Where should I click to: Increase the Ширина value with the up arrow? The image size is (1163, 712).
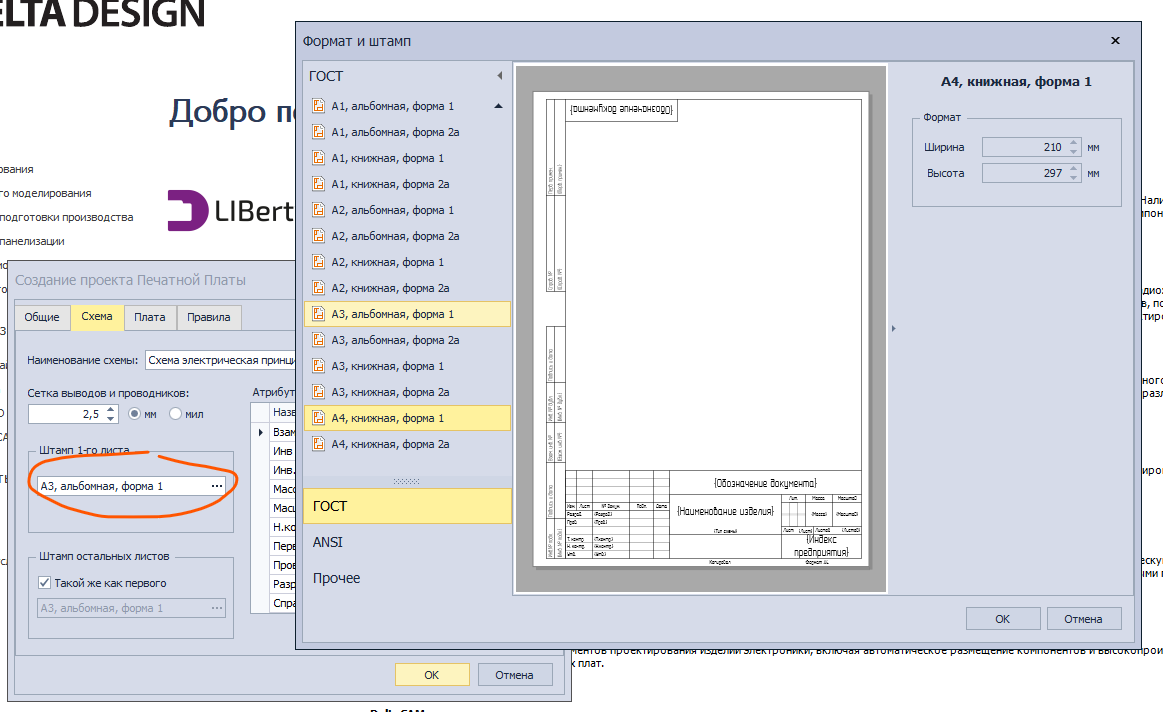pyautogui.click(x=1074, y=143)
